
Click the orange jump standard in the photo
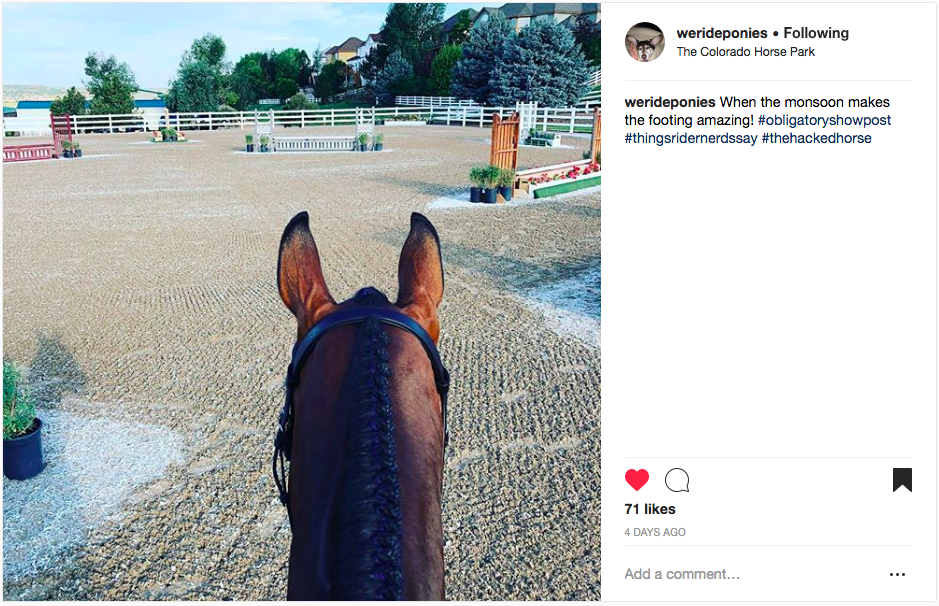[505, 142]
